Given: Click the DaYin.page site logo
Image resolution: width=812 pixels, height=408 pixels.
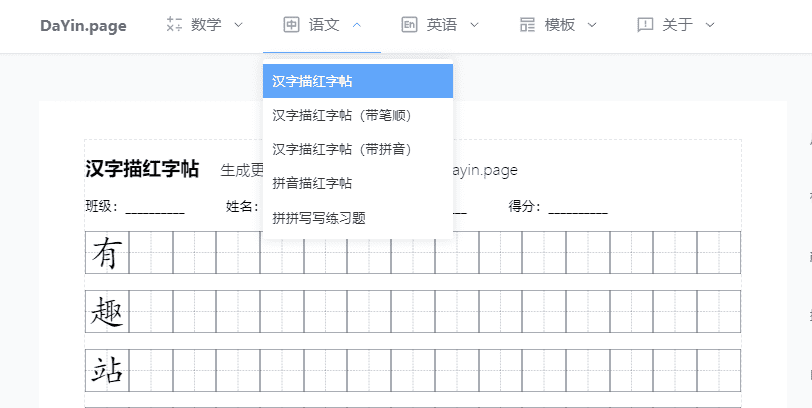Looking at the screenshot, I should pos(83,25).
